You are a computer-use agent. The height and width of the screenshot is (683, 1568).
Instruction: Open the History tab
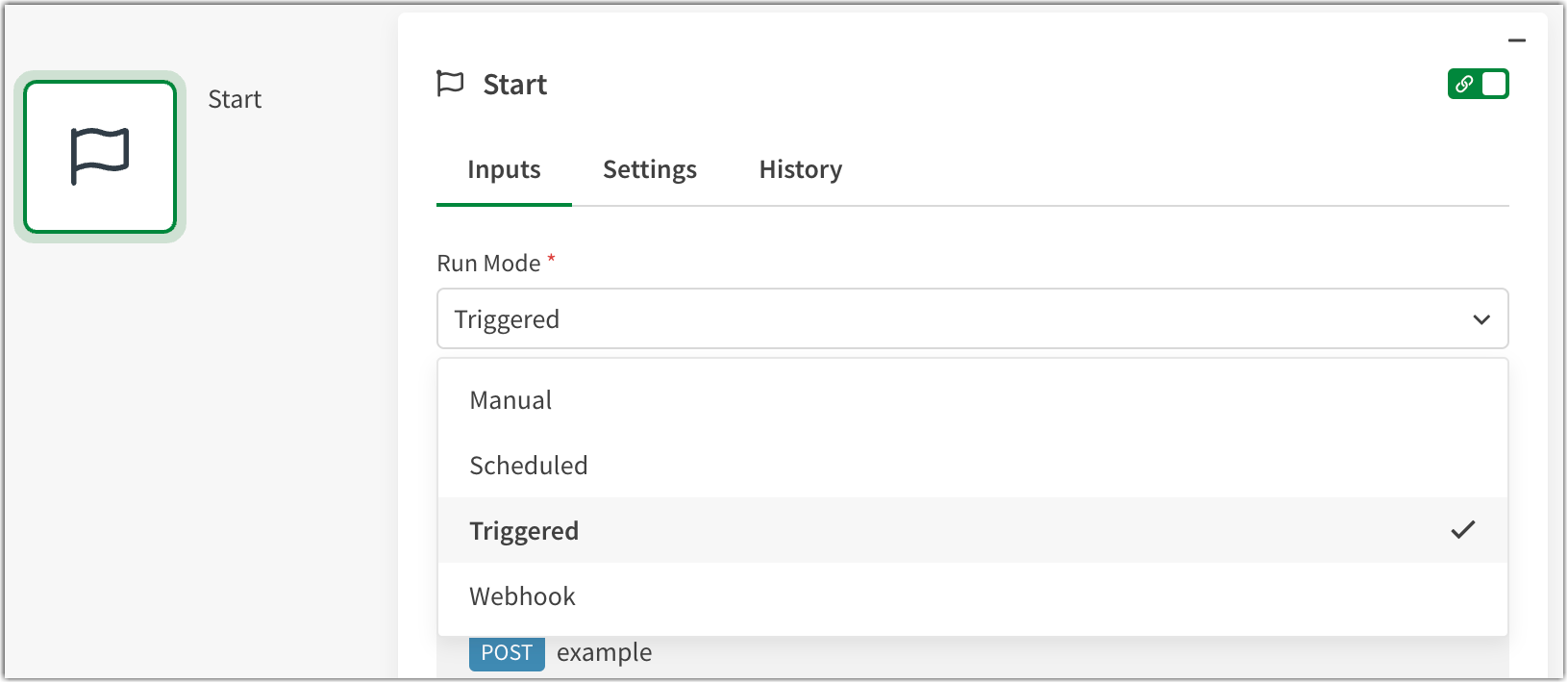tap(799, 169)
